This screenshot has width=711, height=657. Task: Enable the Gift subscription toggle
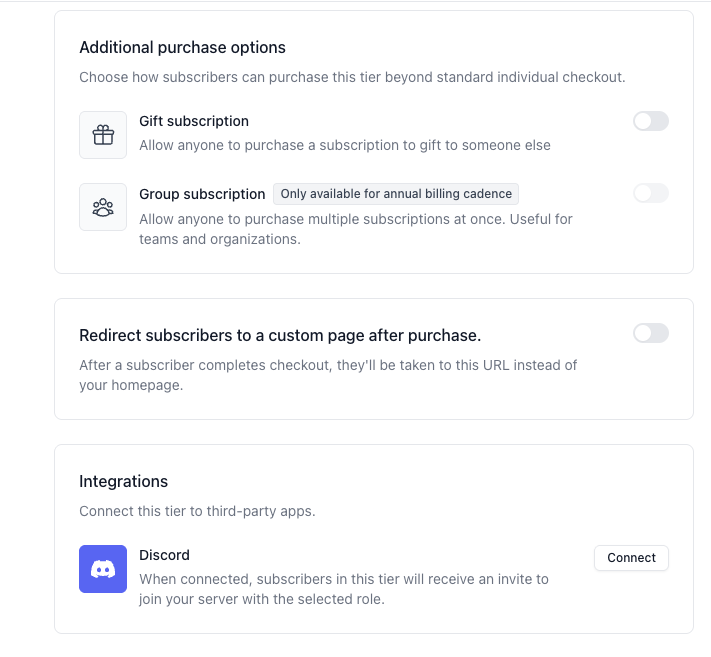[651, 121]
